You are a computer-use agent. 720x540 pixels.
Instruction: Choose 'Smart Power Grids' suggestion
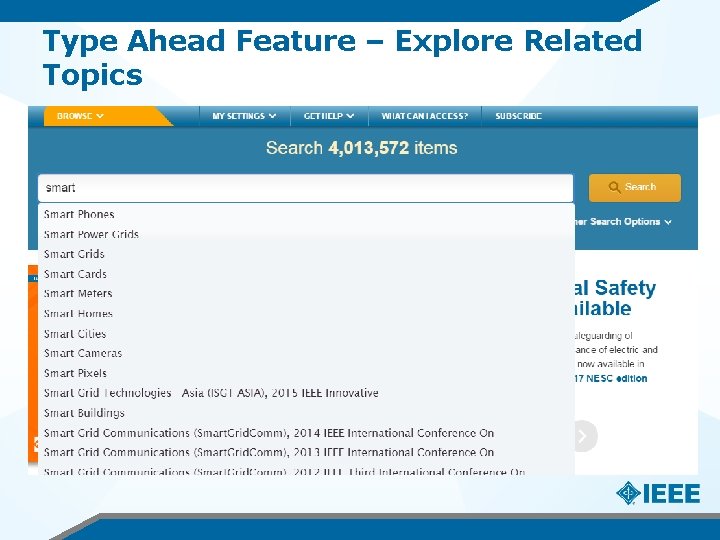point(306,234)
